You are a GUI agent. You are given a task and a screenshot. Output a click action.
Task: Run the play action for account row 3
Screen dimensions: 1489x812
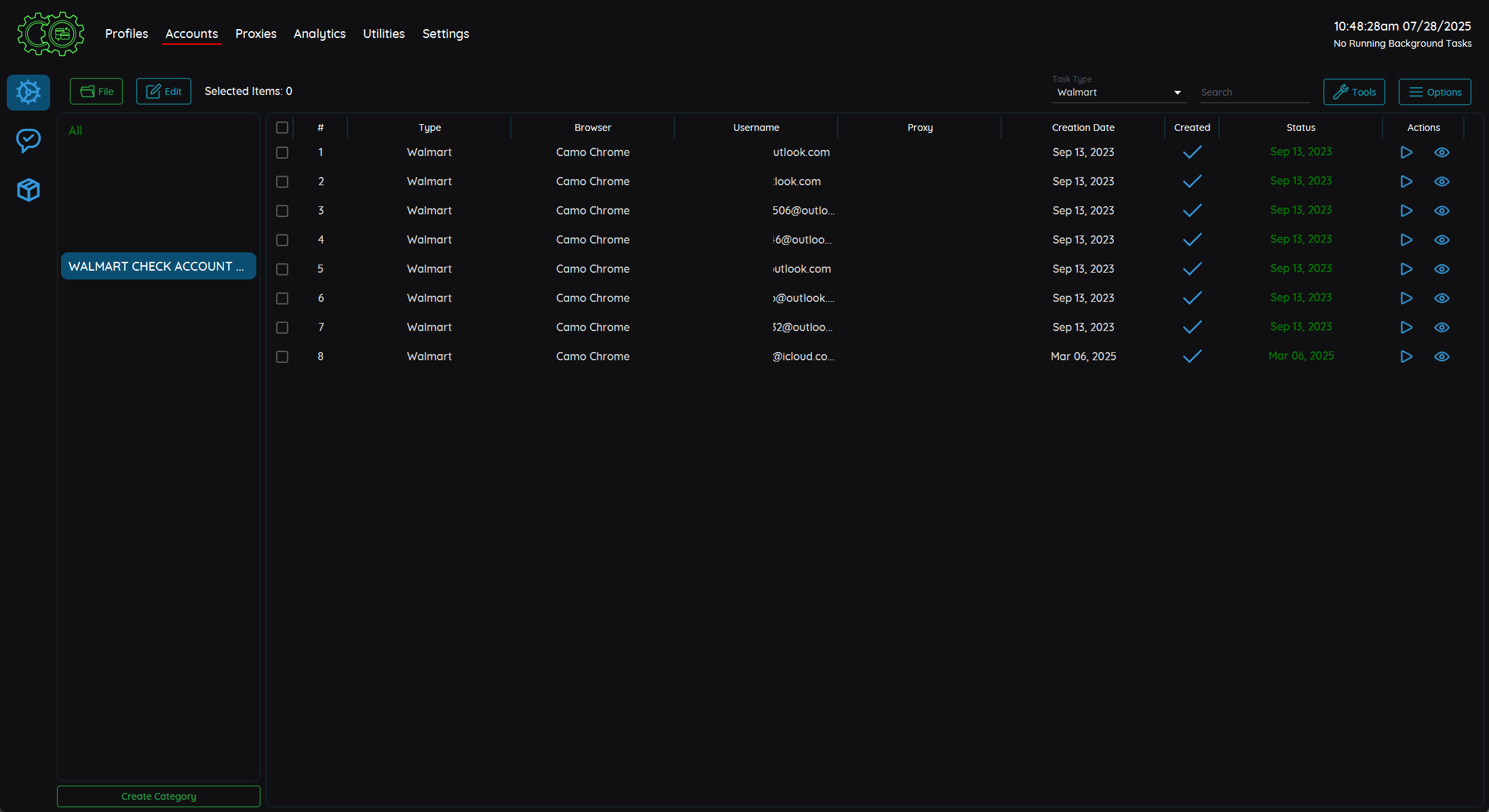(x=1406, y=211)
